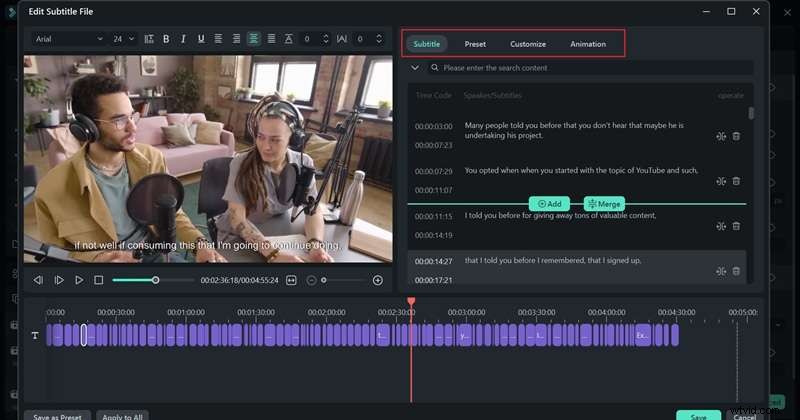
Task: Toggle underline text formatting
Action: 201,39
